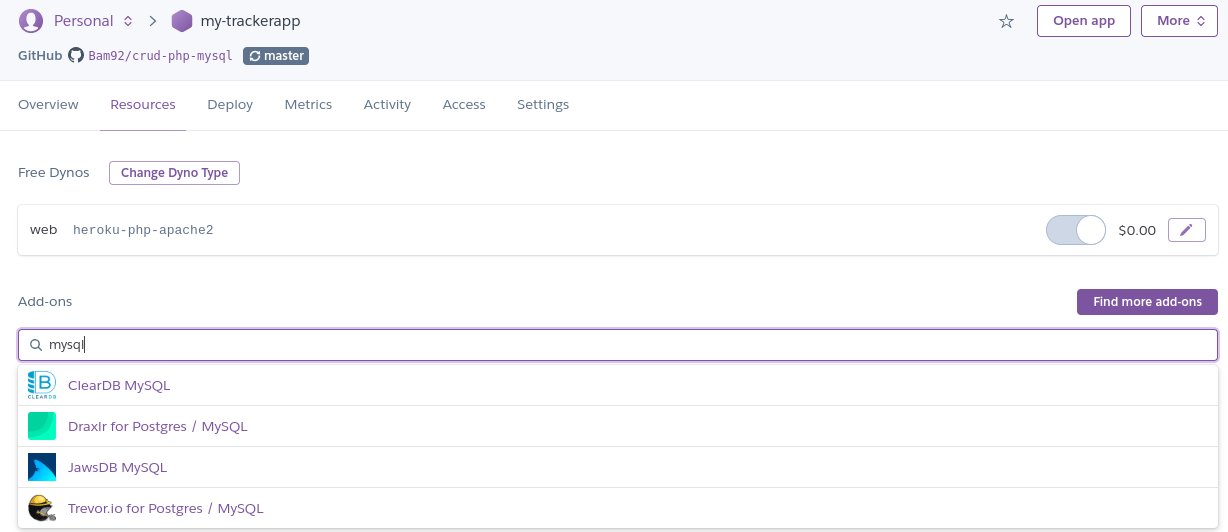1228x532 pixels.
Task: Favorite the app with the star icon
Action: tap(1006, 21)
